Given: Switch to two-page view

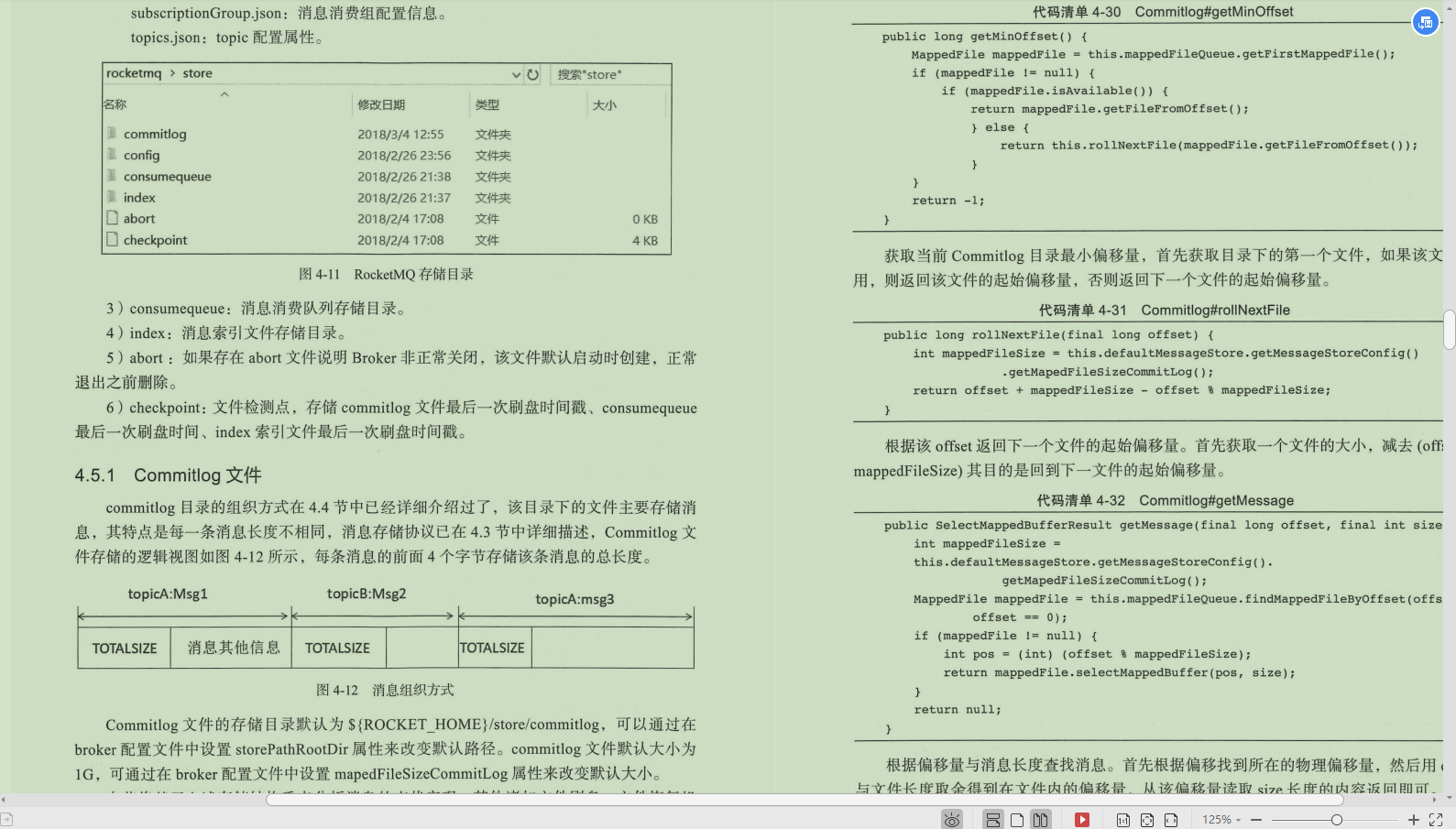Looking at the screenshot, I should [1040, 820].
